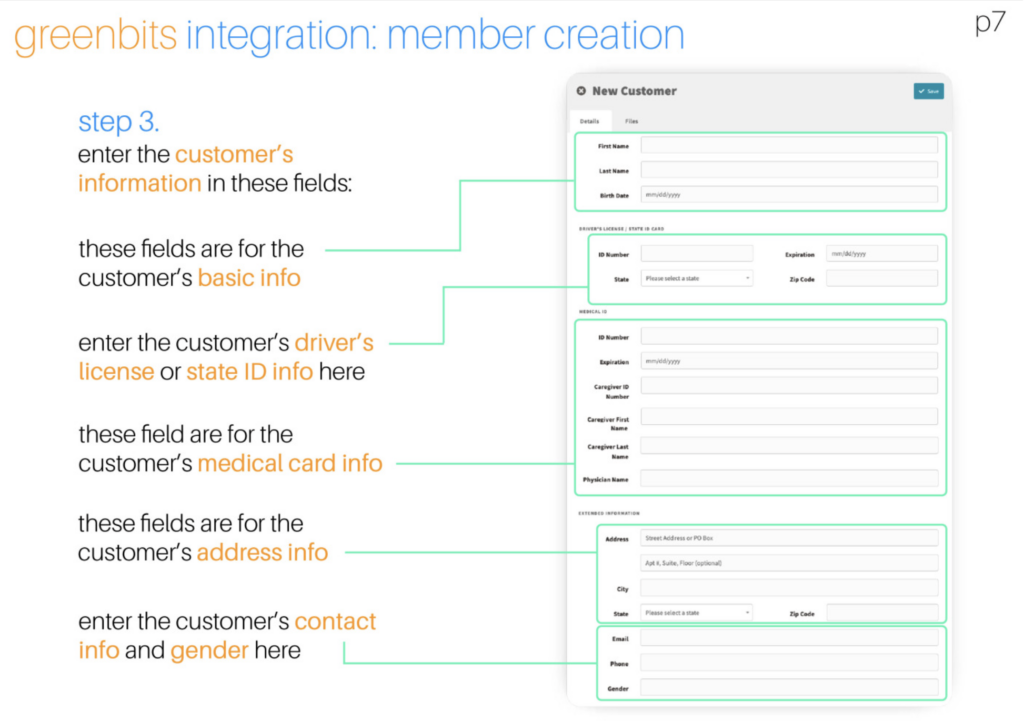
Task: Click the driver's license ID Number field
Action: coord(696,253)
